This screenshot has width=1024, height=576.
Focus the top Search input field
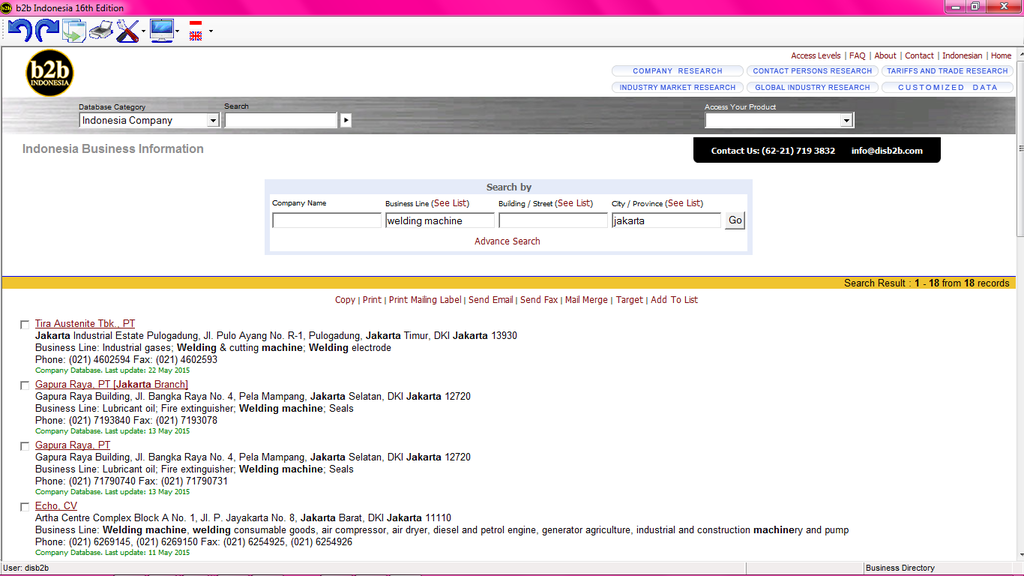pos(281,120)
